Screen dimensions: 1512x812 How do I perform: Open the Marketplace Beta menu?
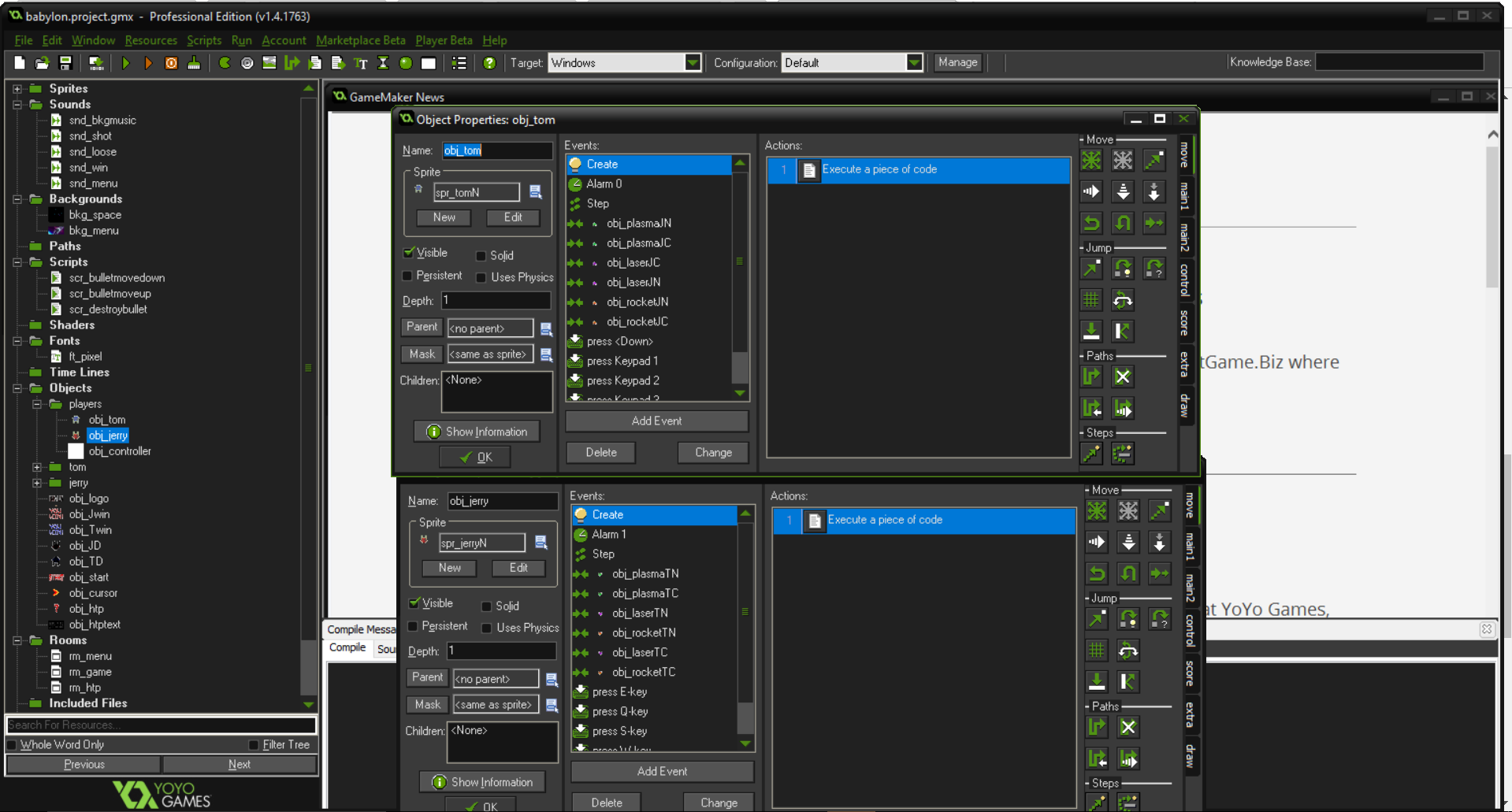(x=361, y=40)
